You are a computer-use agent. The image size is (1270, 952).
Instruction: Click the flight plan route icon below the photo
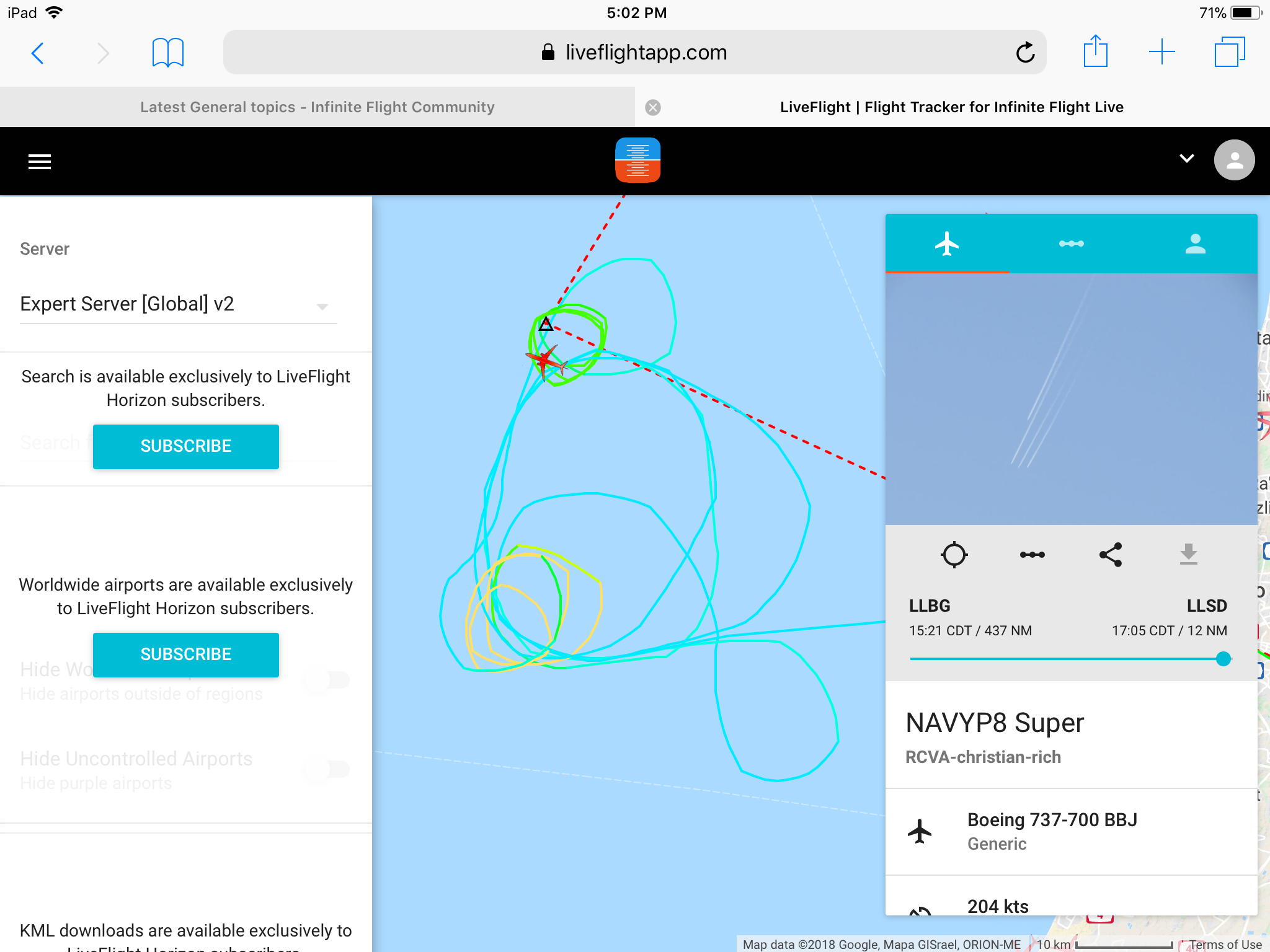click(x=1032, y=555)
